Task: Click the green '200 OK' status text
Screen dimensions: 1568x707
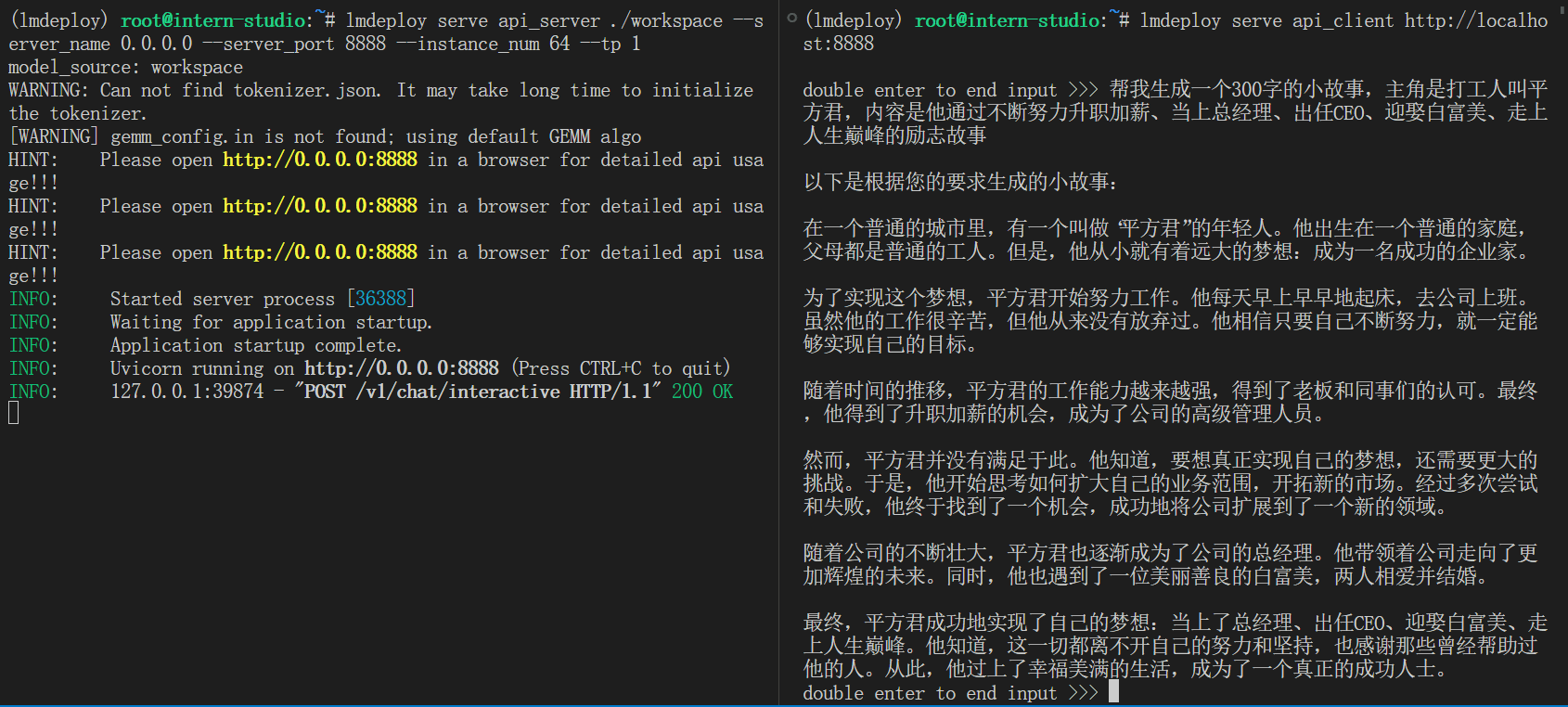Action: [701, 392]
